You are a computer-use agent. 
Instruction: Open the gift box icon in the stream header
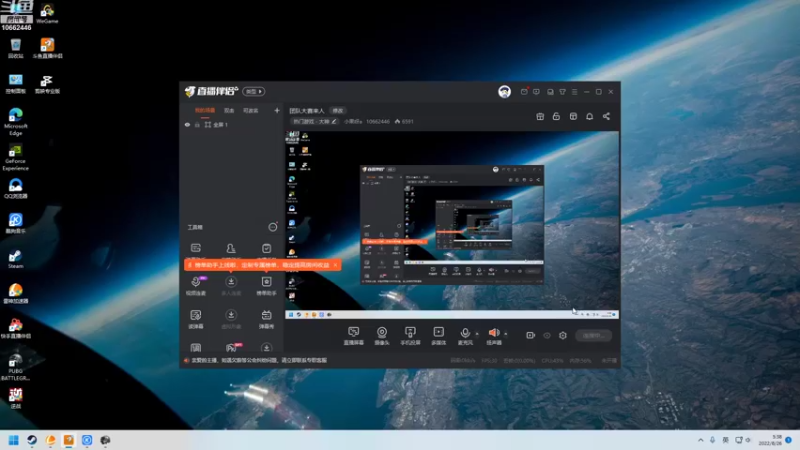pyautogui.click(x=540, y=116)
